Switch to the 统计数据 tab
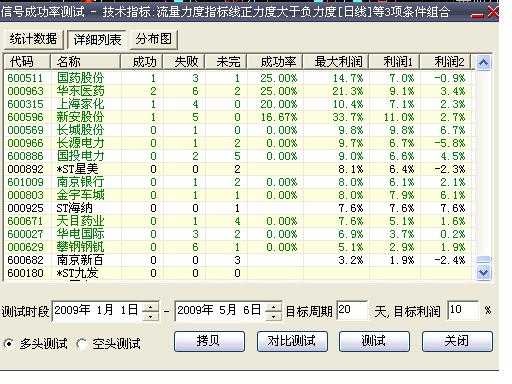The width and height of the screenshot is (512, 384). 33,39
